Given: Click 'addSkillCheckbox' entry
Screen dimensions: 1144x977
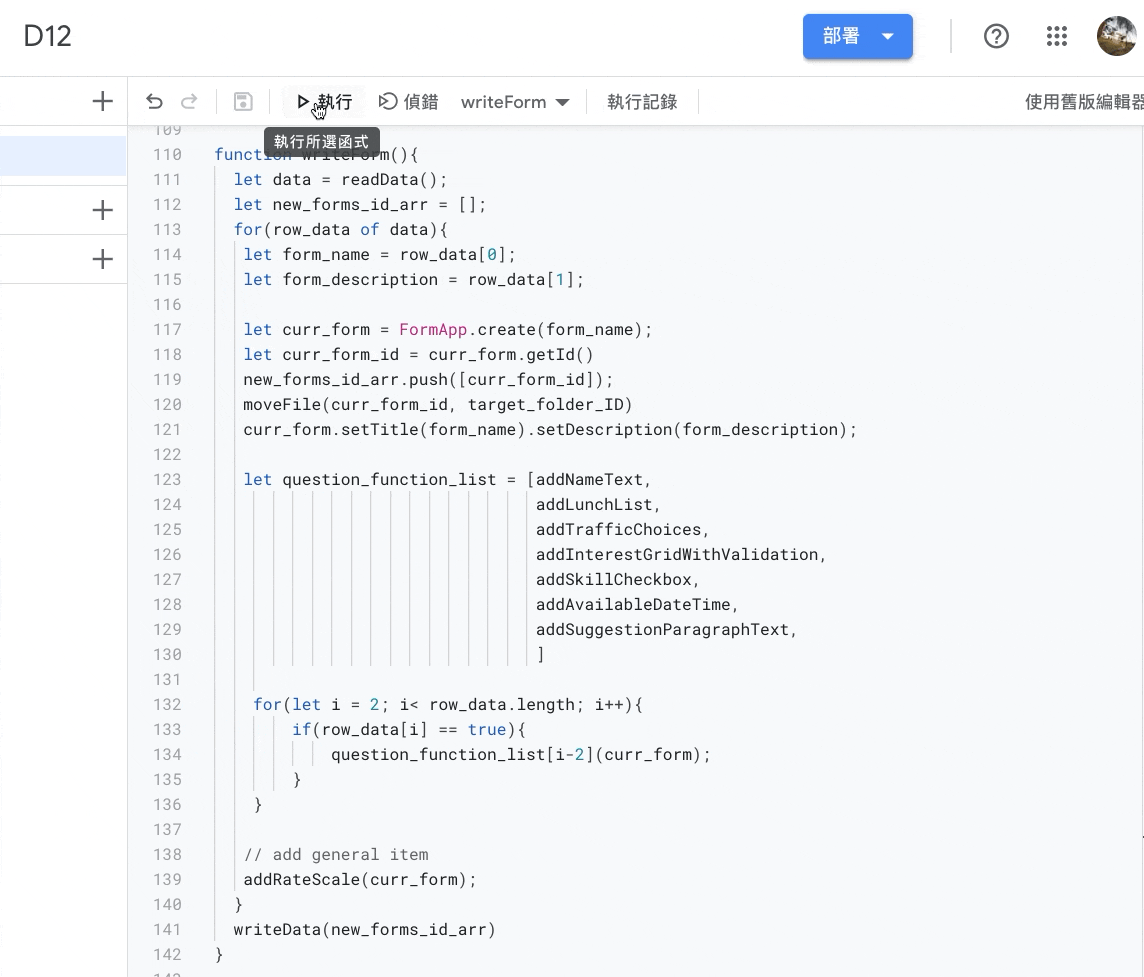Looking at the screenshot, I should tap(614, 579).
